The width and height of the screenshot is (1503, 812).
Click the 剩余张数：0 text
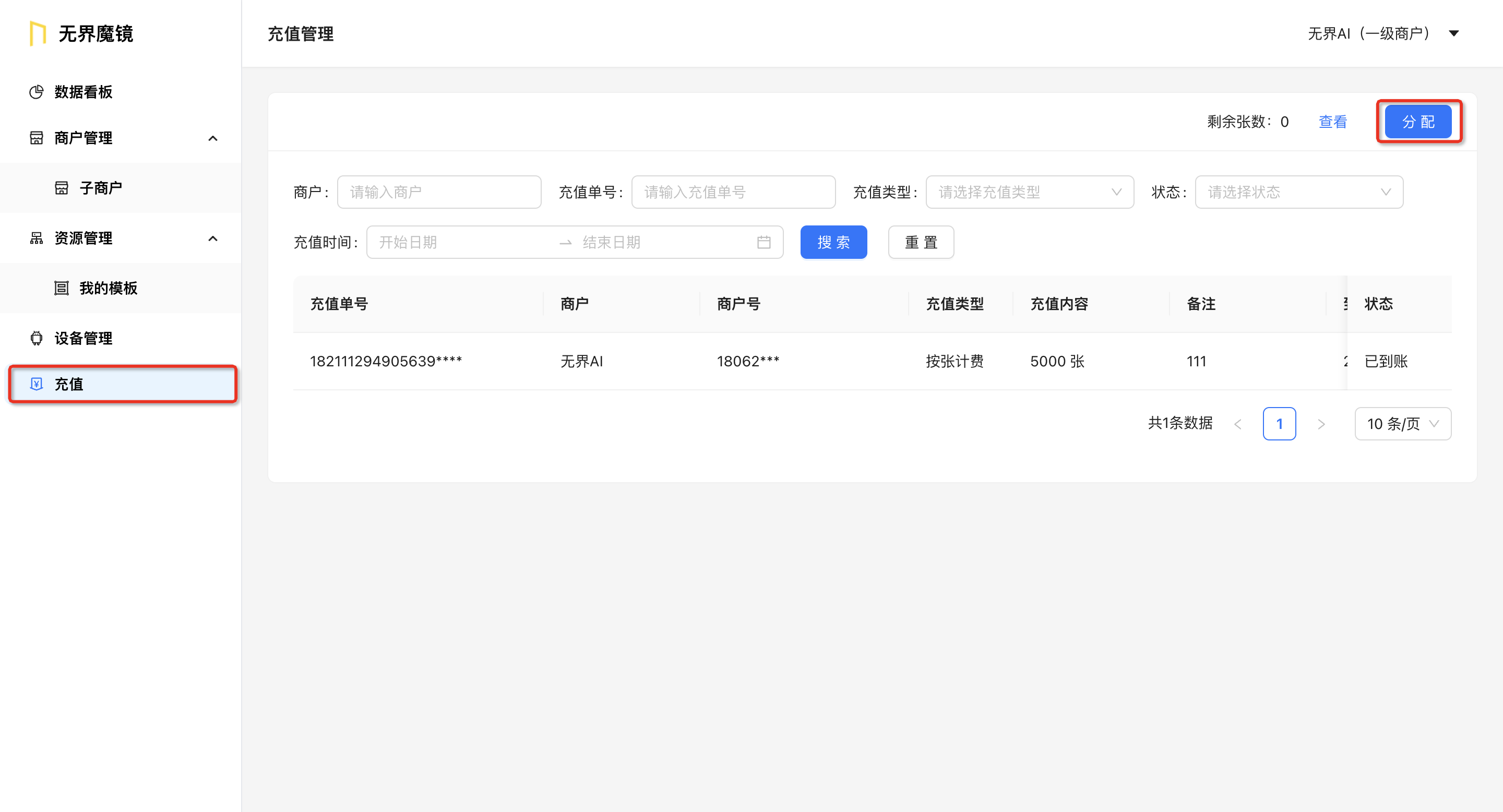[x=1248, y=122]
